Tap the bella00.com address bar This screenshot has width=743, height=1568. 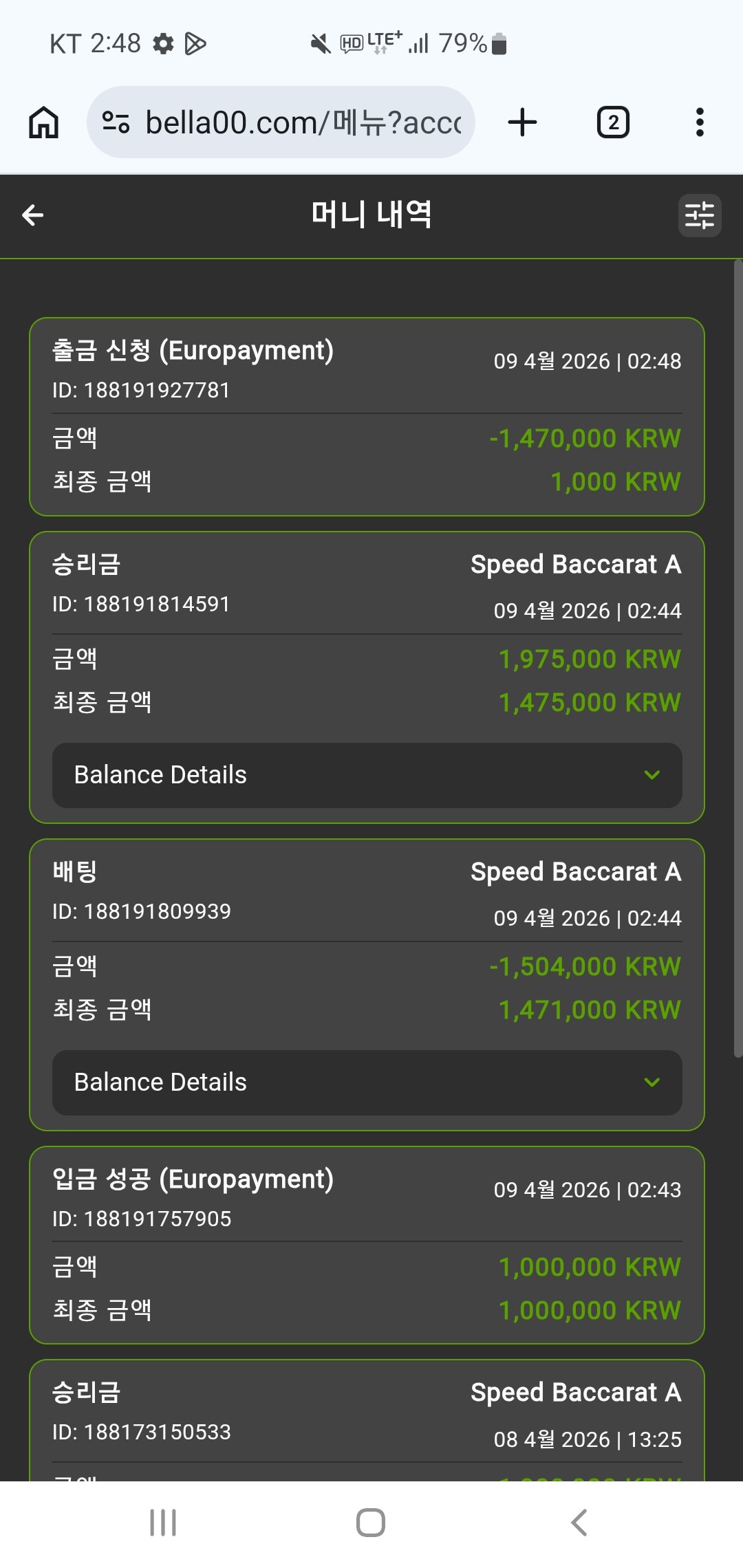(x=303, y=122)
